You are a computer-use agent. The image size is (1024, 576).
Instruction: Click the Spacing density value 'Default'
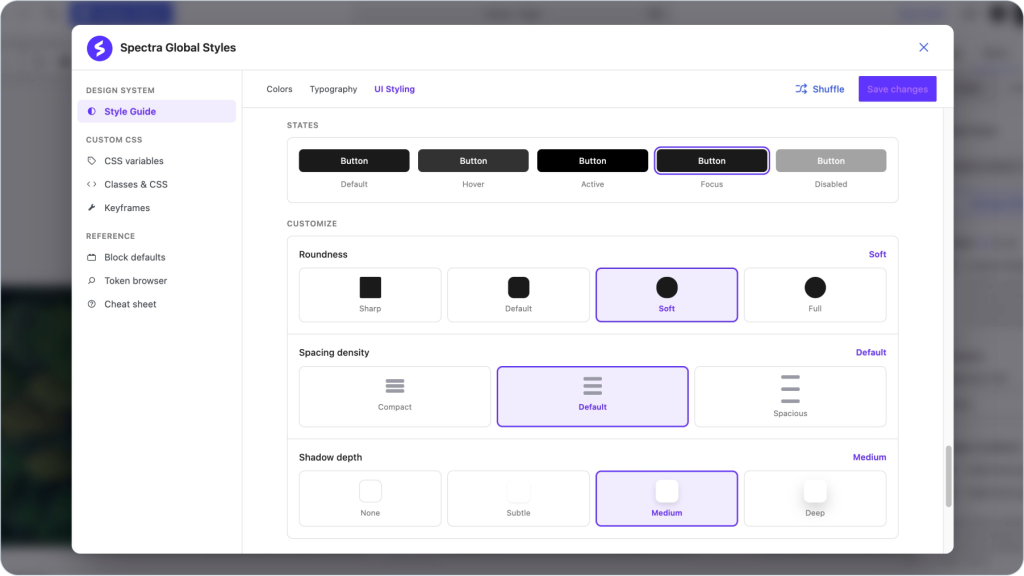point(871,352)
